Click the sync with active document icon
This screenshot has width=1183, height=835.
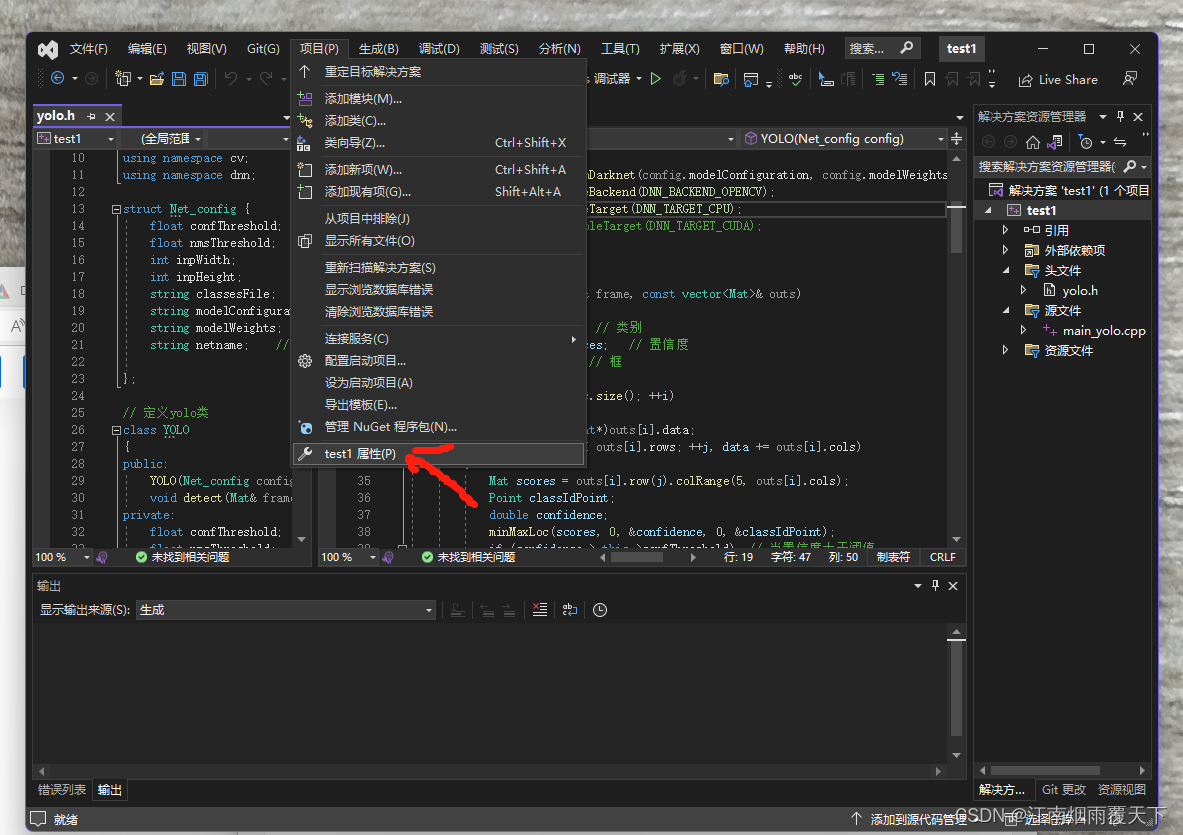tap(1120, 142)
